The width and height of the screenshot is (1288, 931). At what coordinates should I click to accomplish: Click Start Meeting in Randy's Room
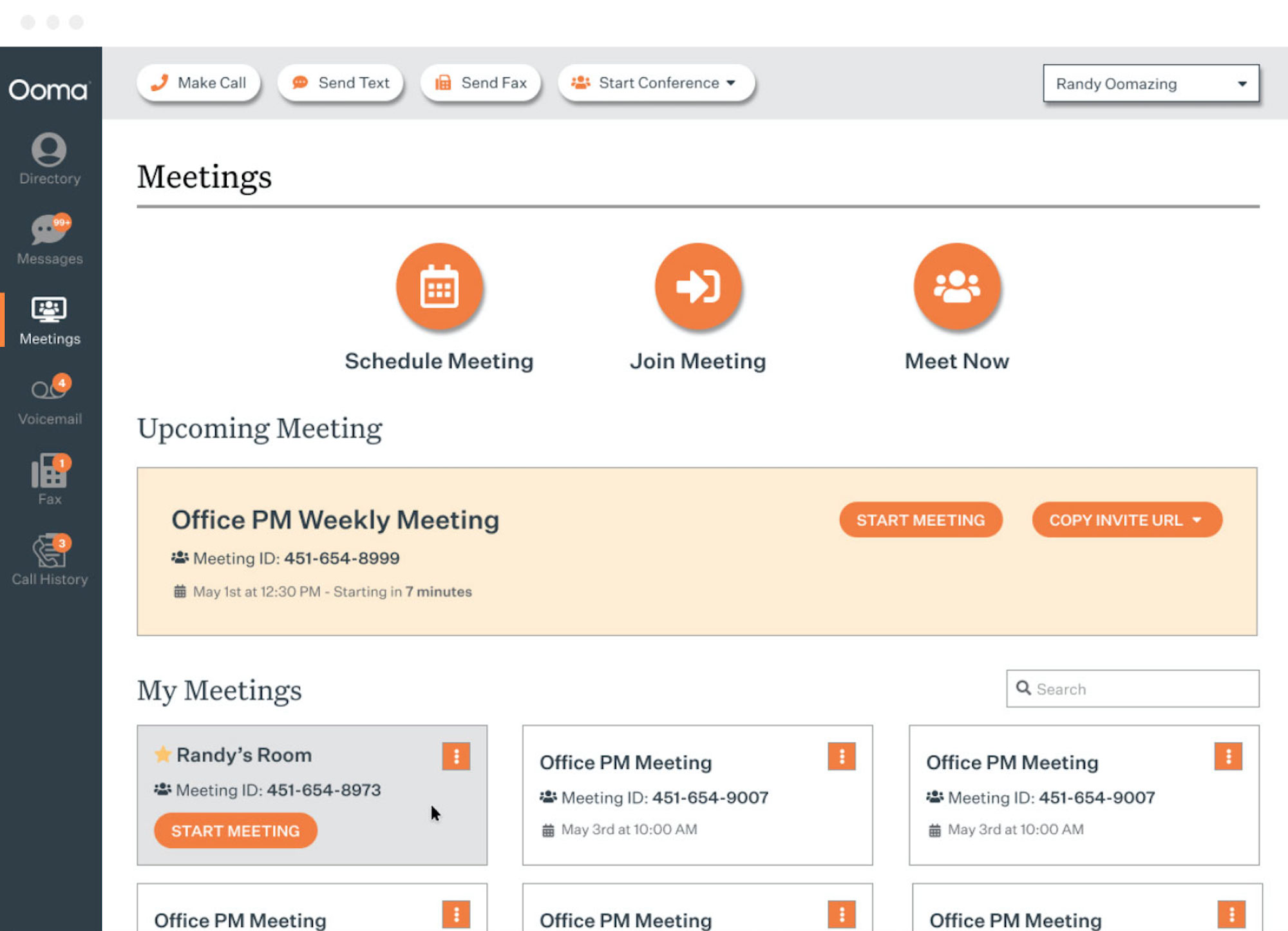pos(235,831)
